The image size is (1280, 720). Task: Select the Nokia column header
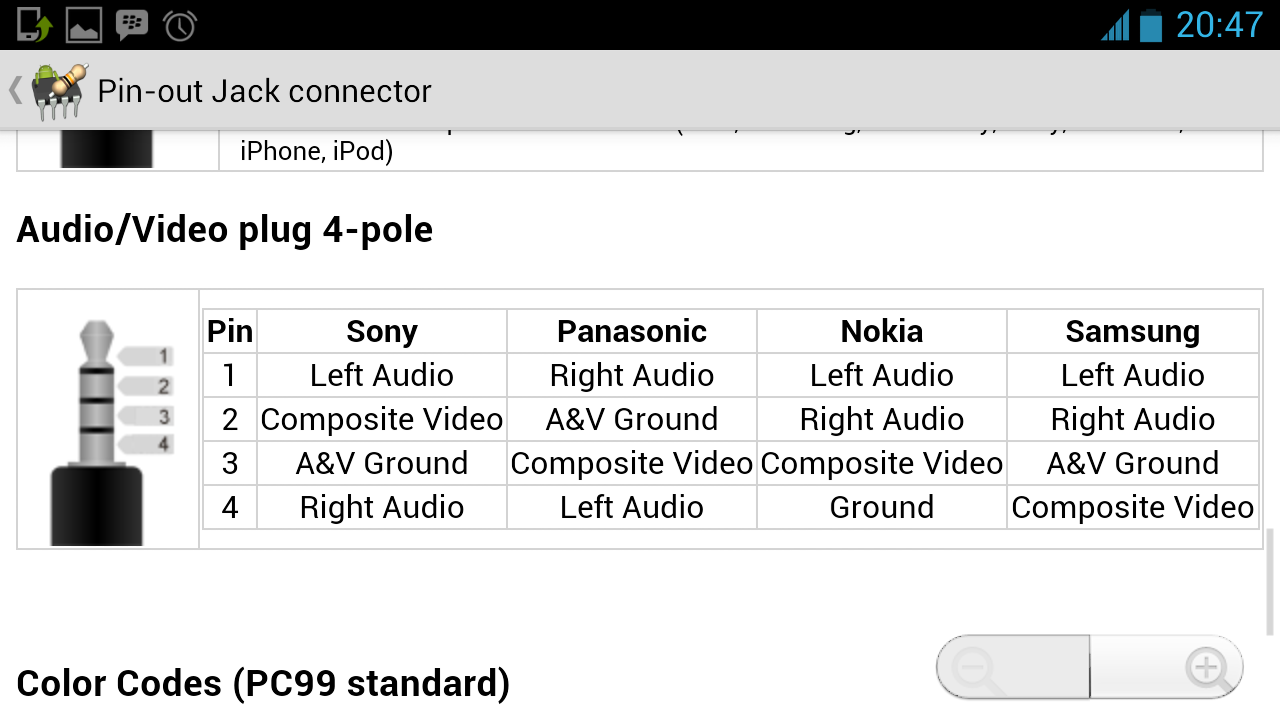point(882,331)
